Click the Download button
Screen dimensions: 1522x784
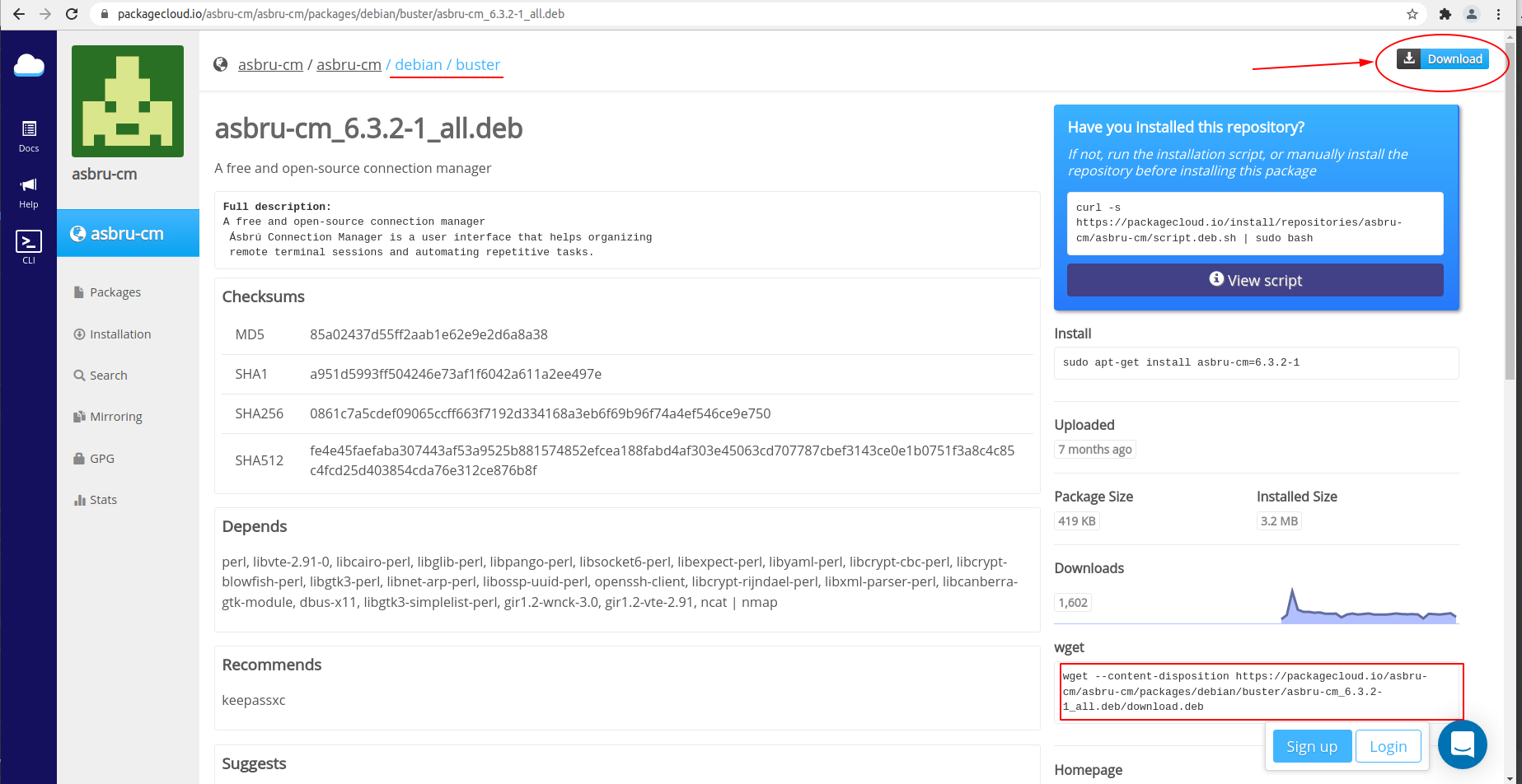[1443, 58]
